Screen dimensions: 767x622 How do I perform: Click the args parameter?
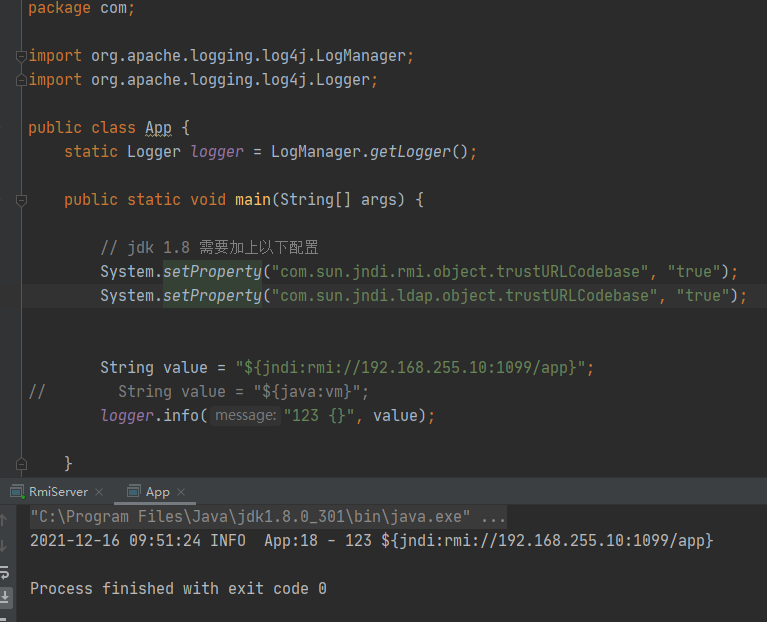pos(379,200)
